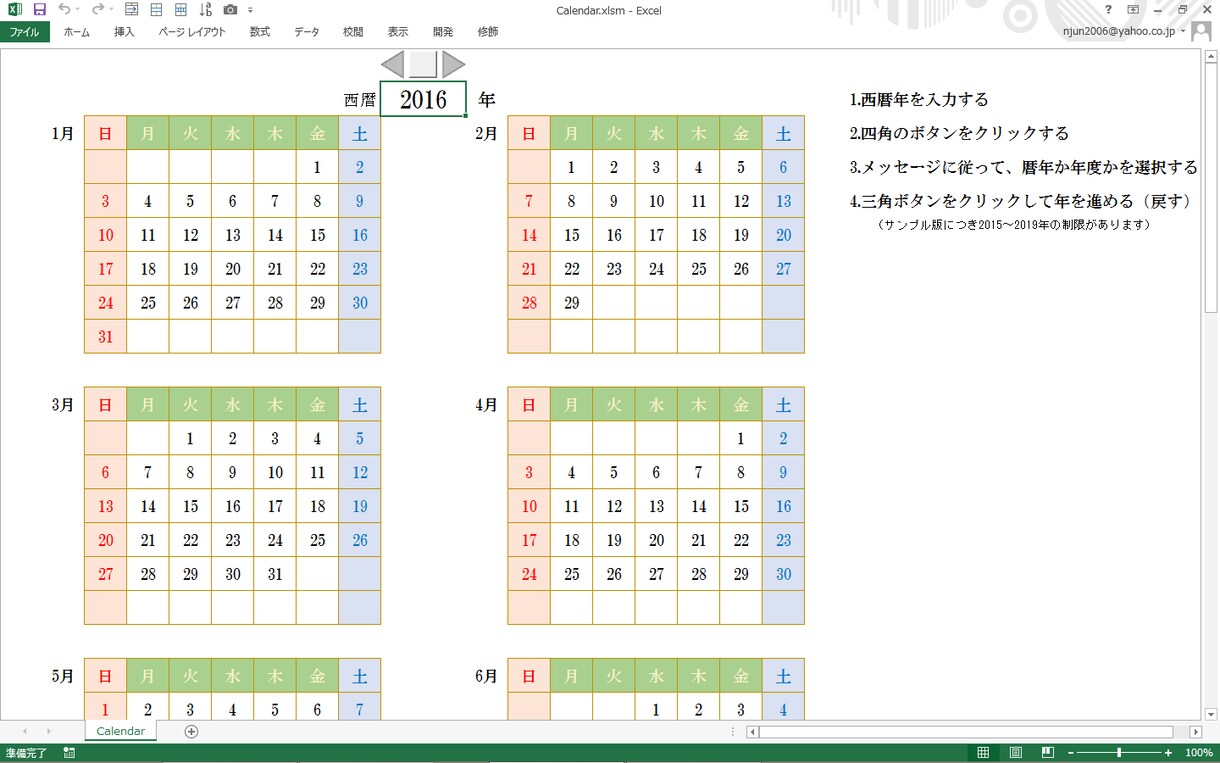This screenshot has width=1220, height=763.
Task: Click the macro recording icon in the status bar
Action: pos(68,753)
